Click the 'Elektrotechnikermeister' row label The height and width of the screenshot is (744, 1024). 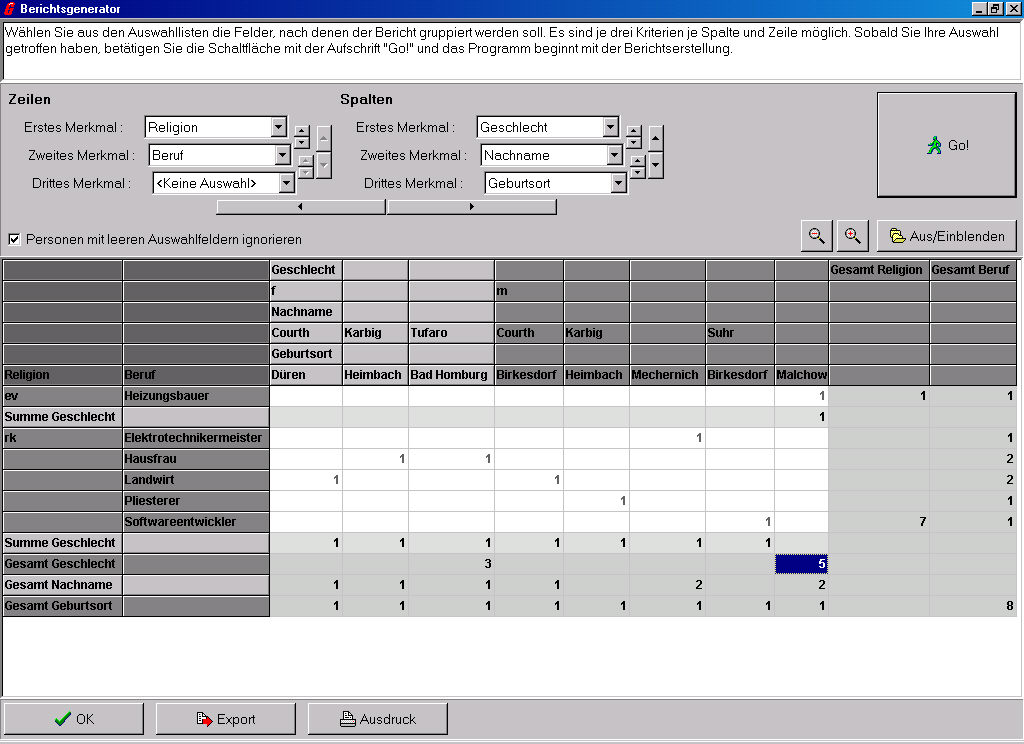click(x=196, y=438)
